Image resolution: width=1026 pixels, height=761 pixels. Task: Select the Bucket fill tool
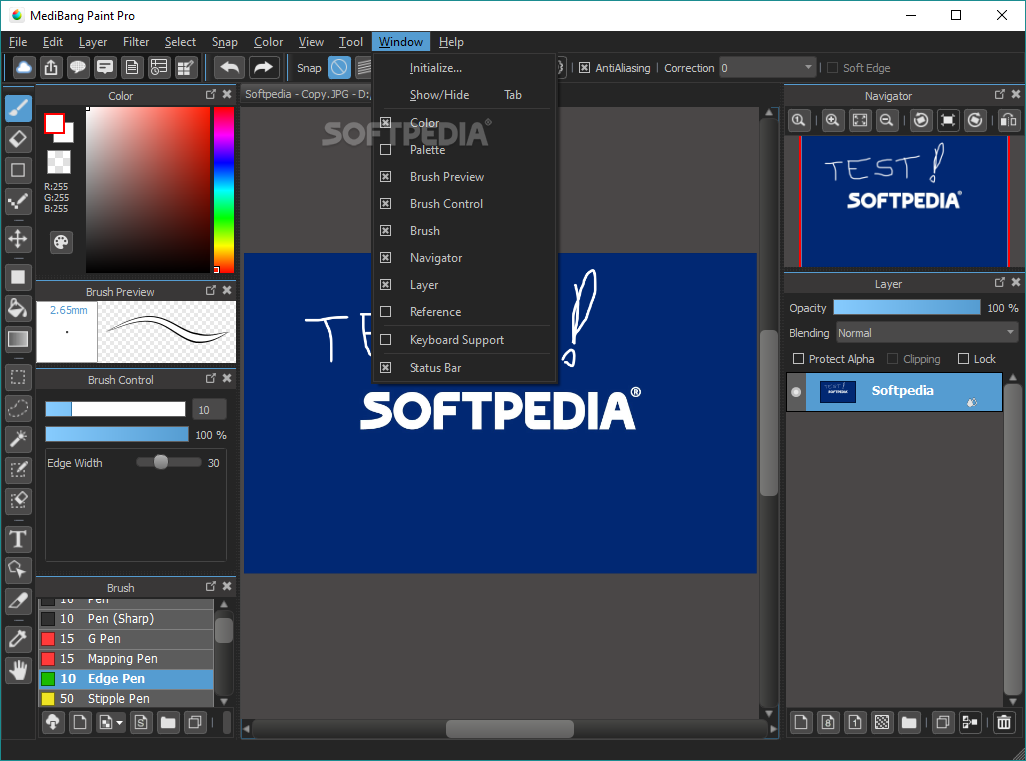18,308
